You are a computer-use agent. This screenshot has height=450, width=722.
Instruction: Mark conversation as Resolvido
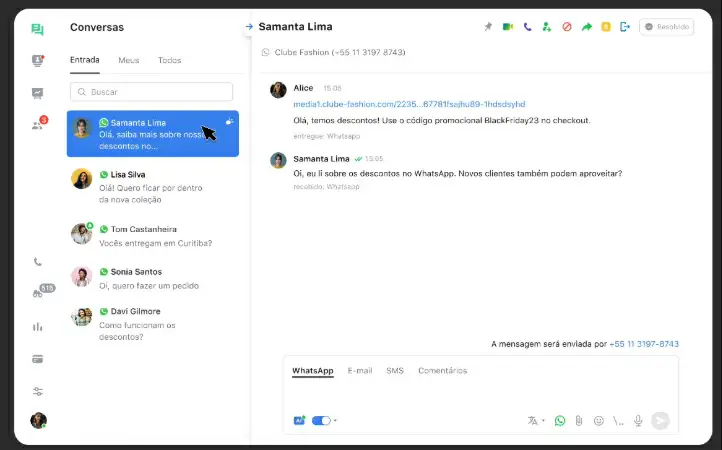coord(666,27)
